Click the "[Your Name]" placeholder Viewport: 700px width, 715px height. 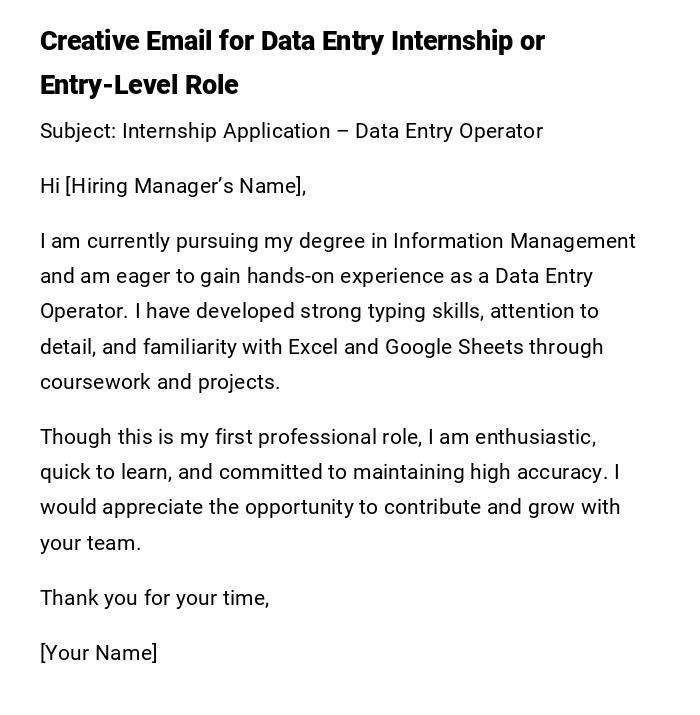point(98,653)
